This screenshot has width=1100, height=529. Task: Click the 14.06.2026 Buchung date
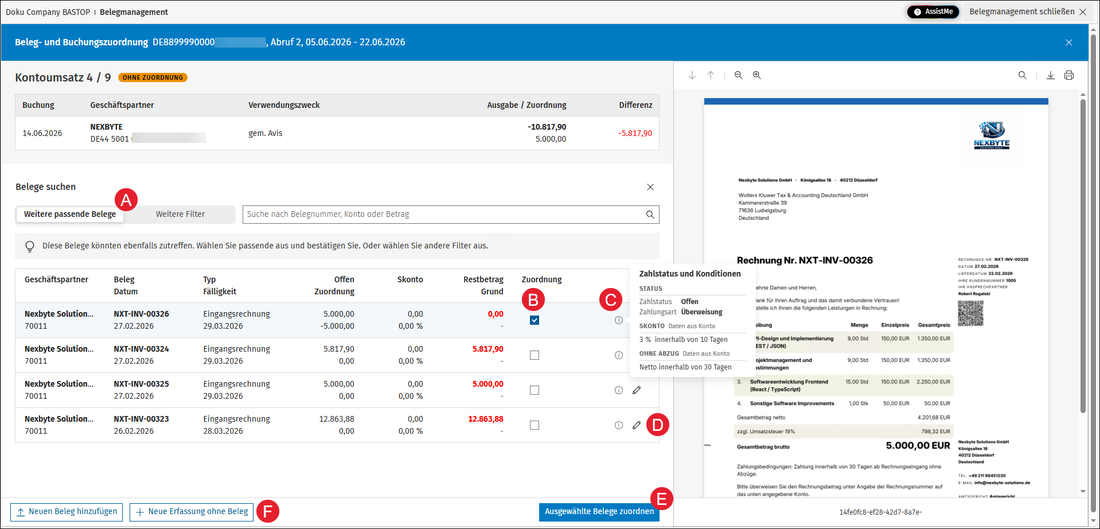[x=42, y=133]
